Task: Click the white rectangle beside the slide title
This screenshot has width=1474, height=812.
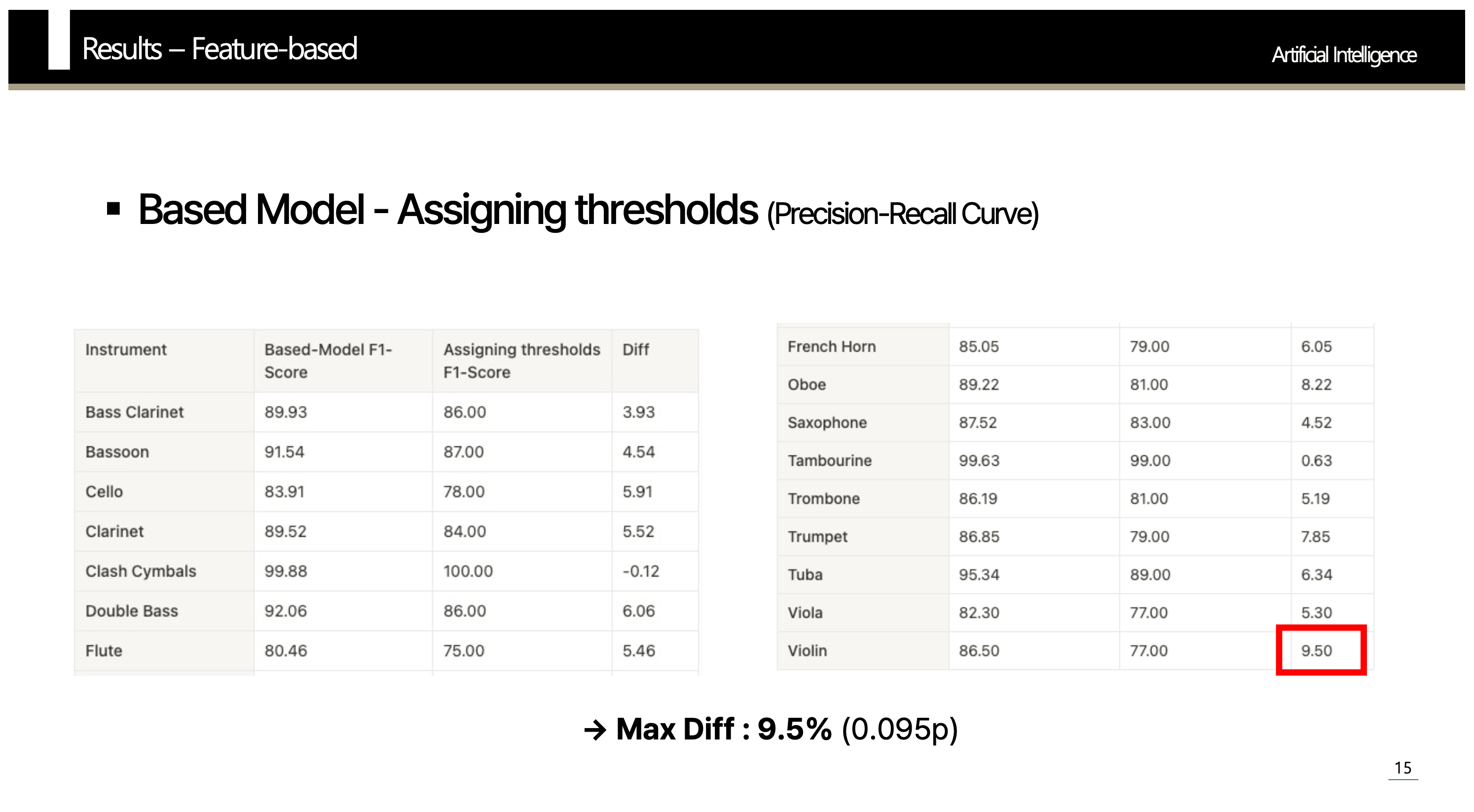Action: [x=59, y=40]
